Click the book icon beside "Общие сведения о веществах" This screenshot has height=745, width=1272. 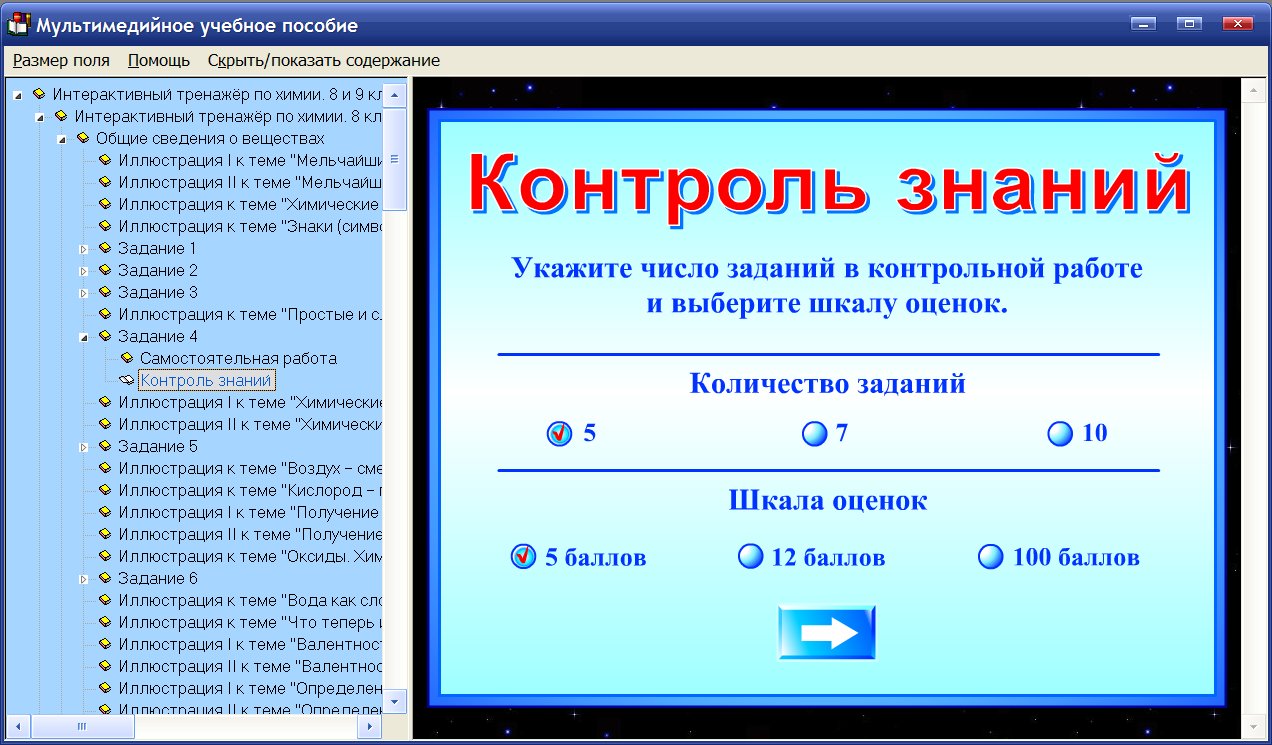[82, 138]
